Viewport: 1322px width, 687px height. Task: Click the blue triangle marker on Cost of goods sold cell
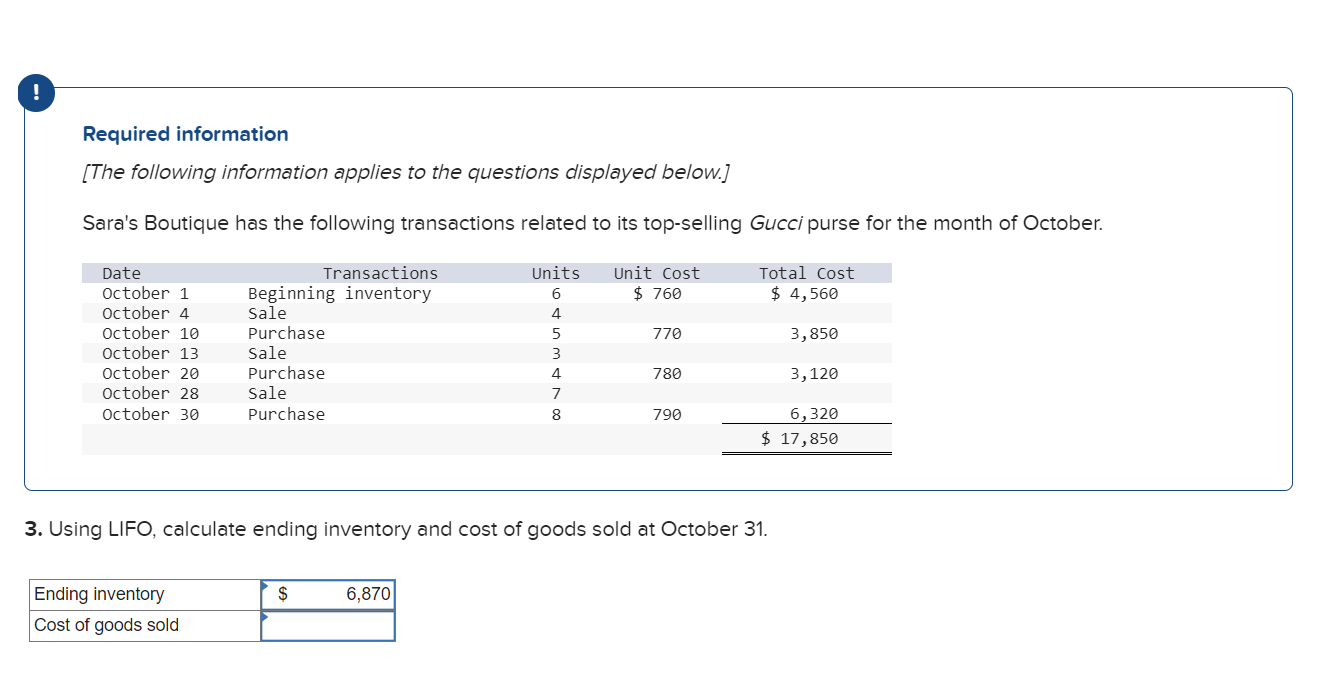(264, 615)
